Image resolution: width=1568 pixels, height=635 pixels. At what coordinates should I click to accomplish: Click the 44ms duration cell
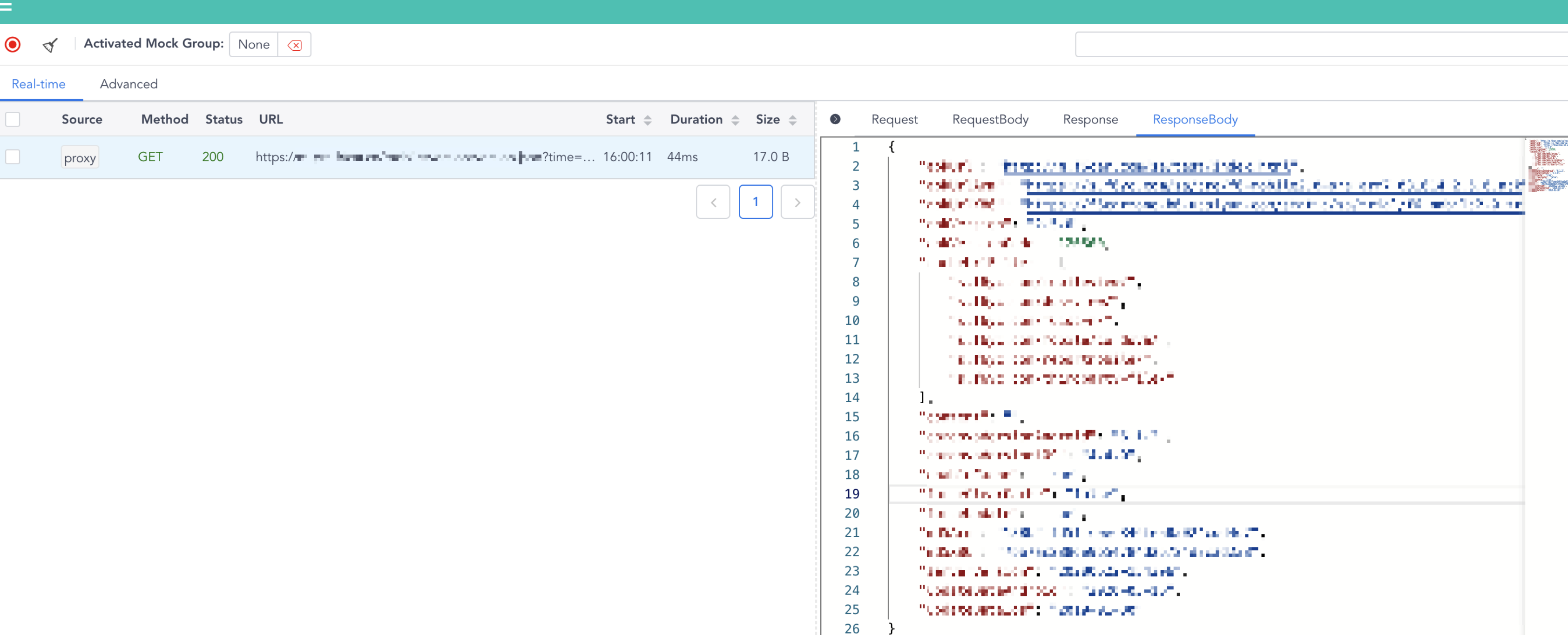pos(682,157)
